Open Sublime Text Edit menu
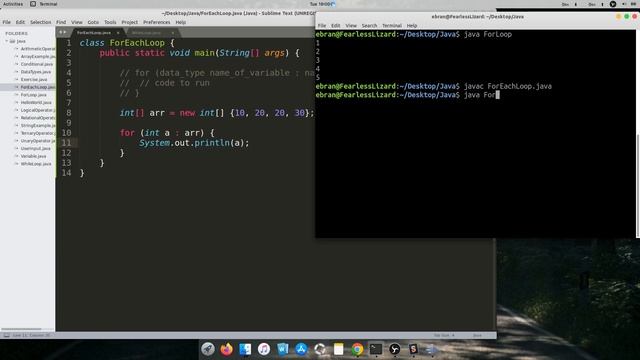Screen dimensions: 640x360 (x=20, y=22)
